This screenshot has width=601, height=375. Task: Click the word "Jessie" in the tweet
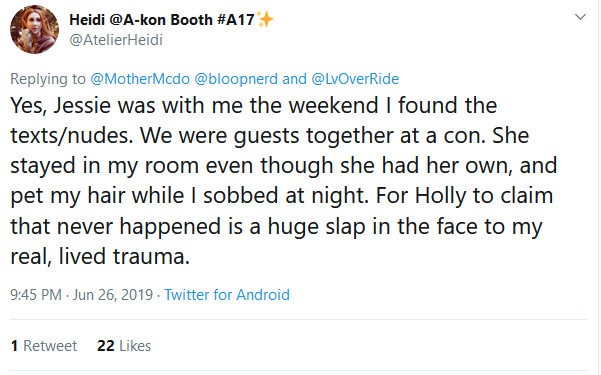click(82, 105)
